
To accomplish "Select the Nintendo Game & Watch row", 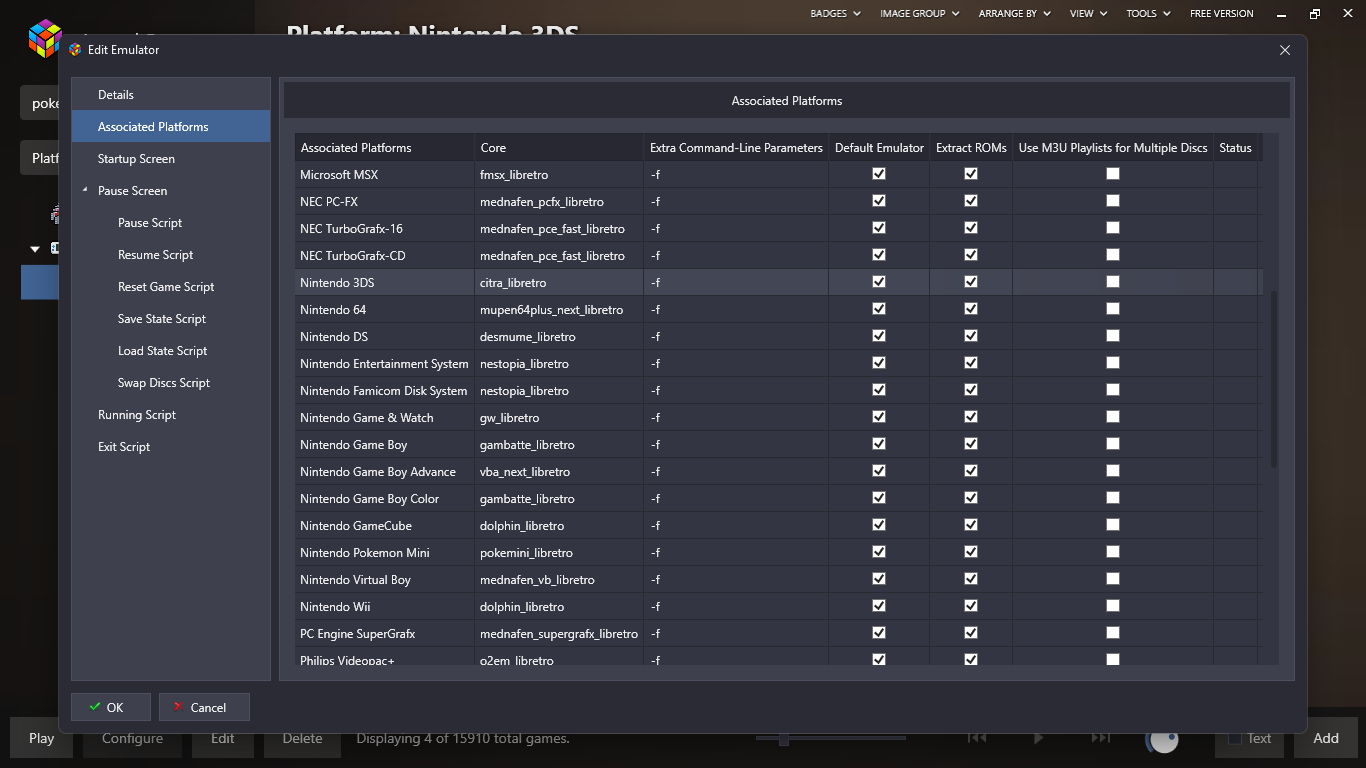I will (x=778, y=417).
